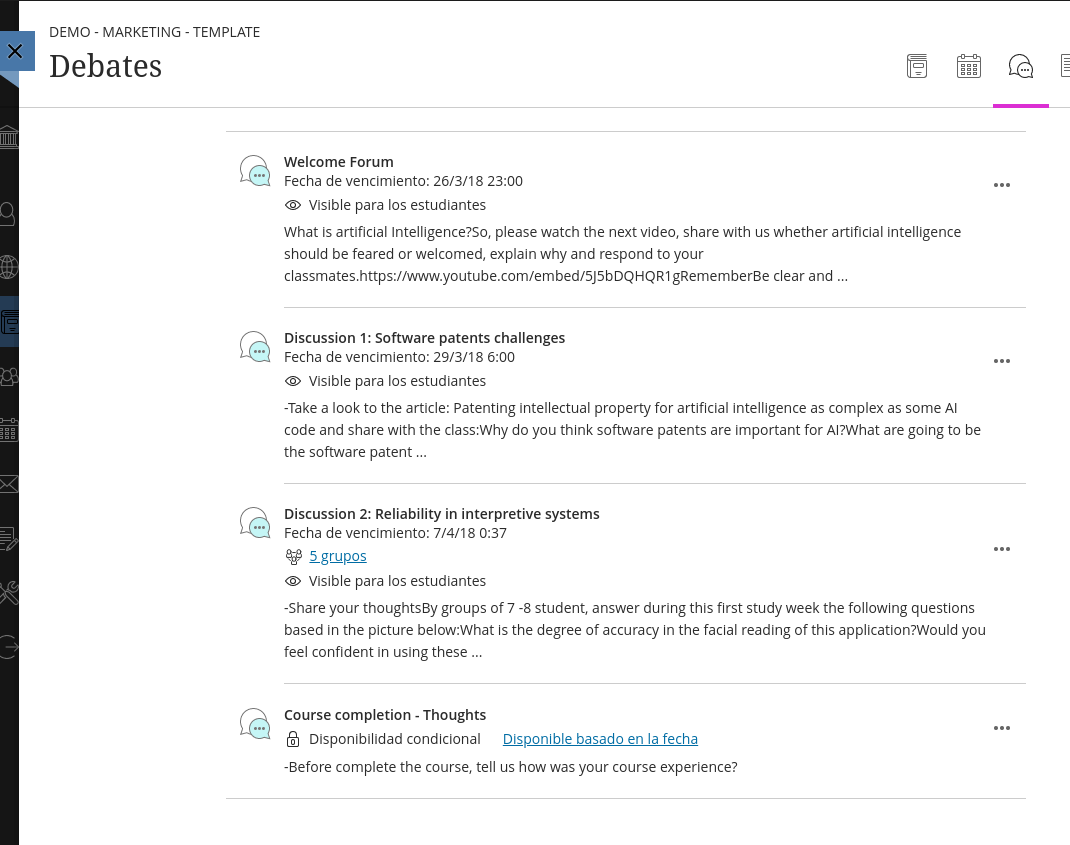Open the Grades sidebar icon
1070x845 pixels.
9,539
